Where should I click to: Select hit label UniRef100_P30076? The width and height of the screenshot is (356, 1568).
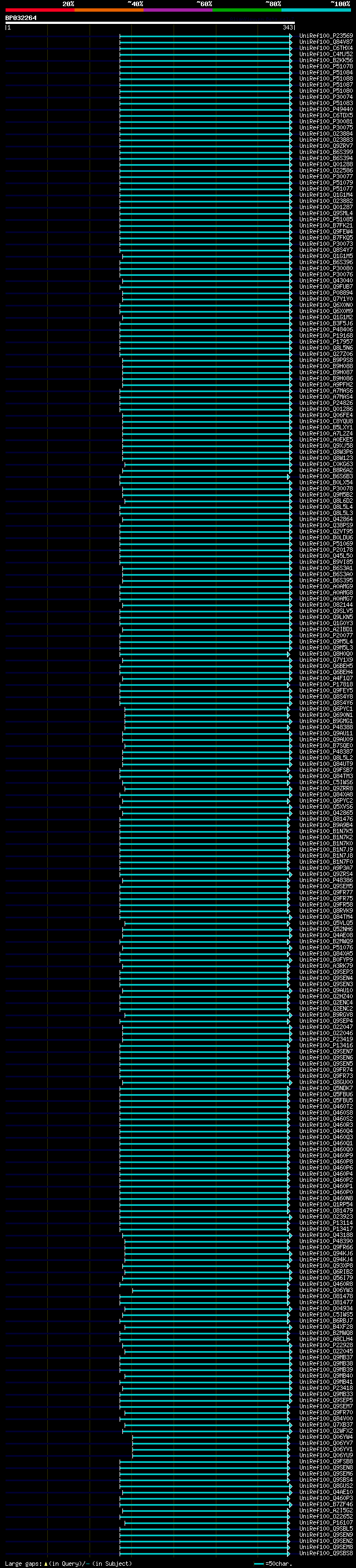click(x=326, y=274)
